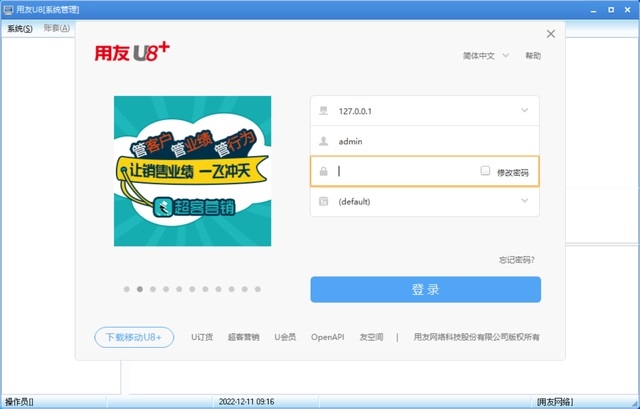The height and width of the screenshot is (409, 640).
Task: Minimize the 用友U8 system management window
Action: pos(593,10)
